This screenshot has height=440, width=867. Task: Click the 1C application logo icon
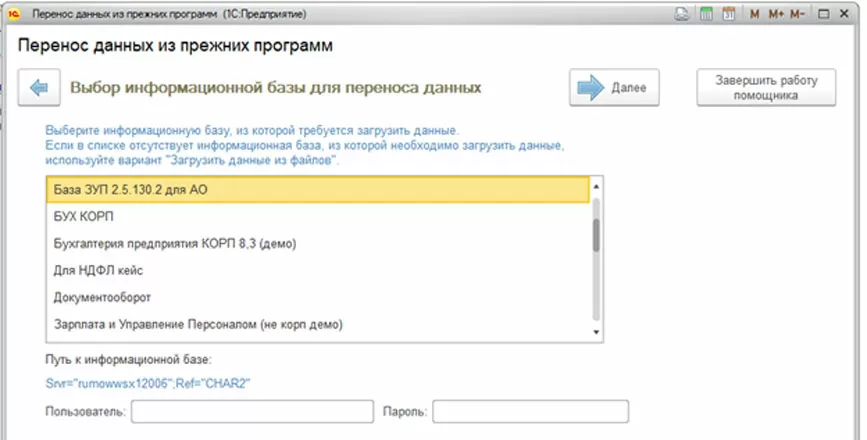point(14,14)
